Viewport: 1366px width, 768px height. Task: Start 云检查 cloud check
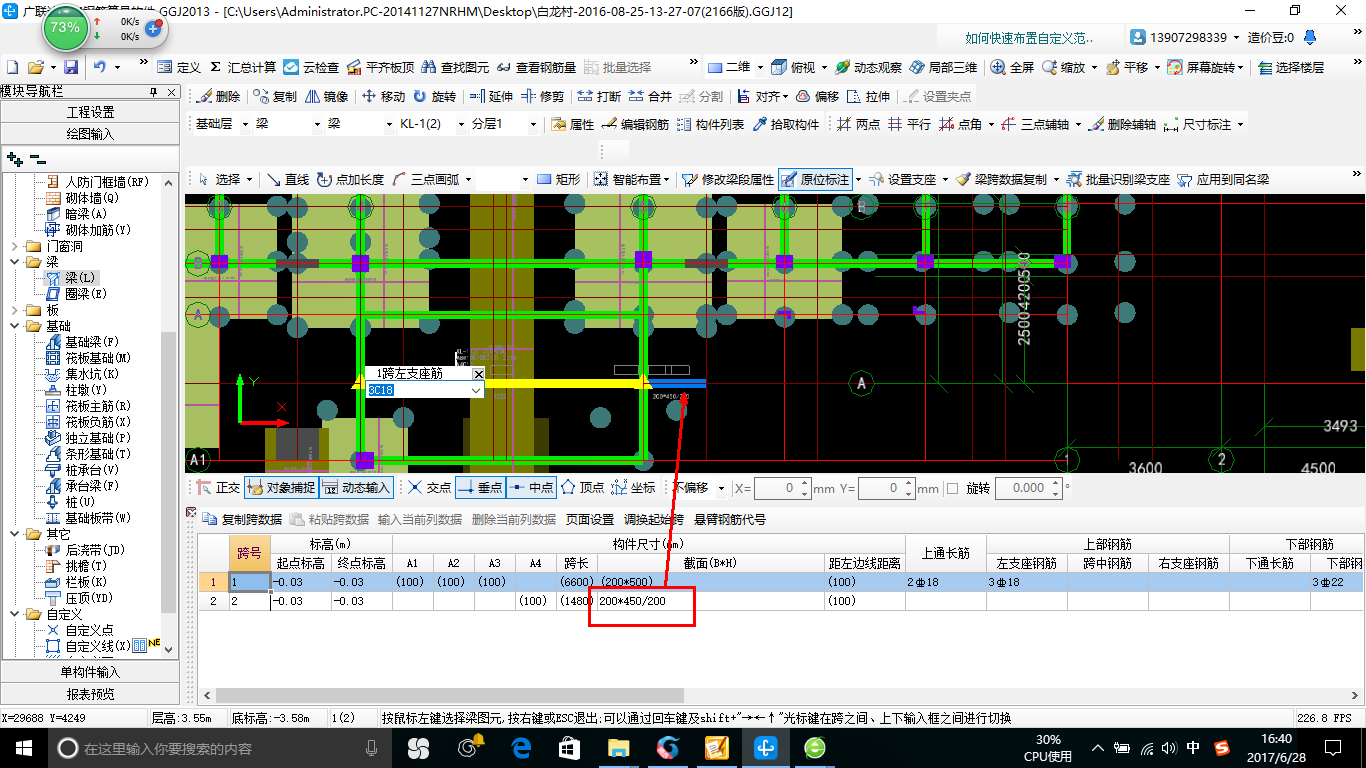[311, 67]
